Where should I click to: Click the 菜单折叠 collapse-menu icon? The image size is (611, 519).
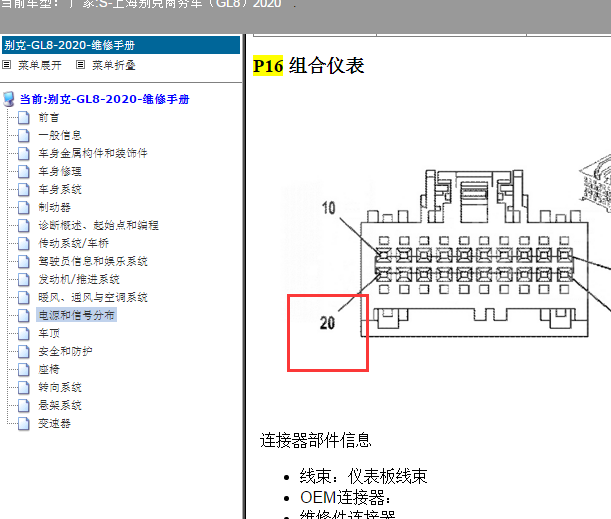point(80,65)
